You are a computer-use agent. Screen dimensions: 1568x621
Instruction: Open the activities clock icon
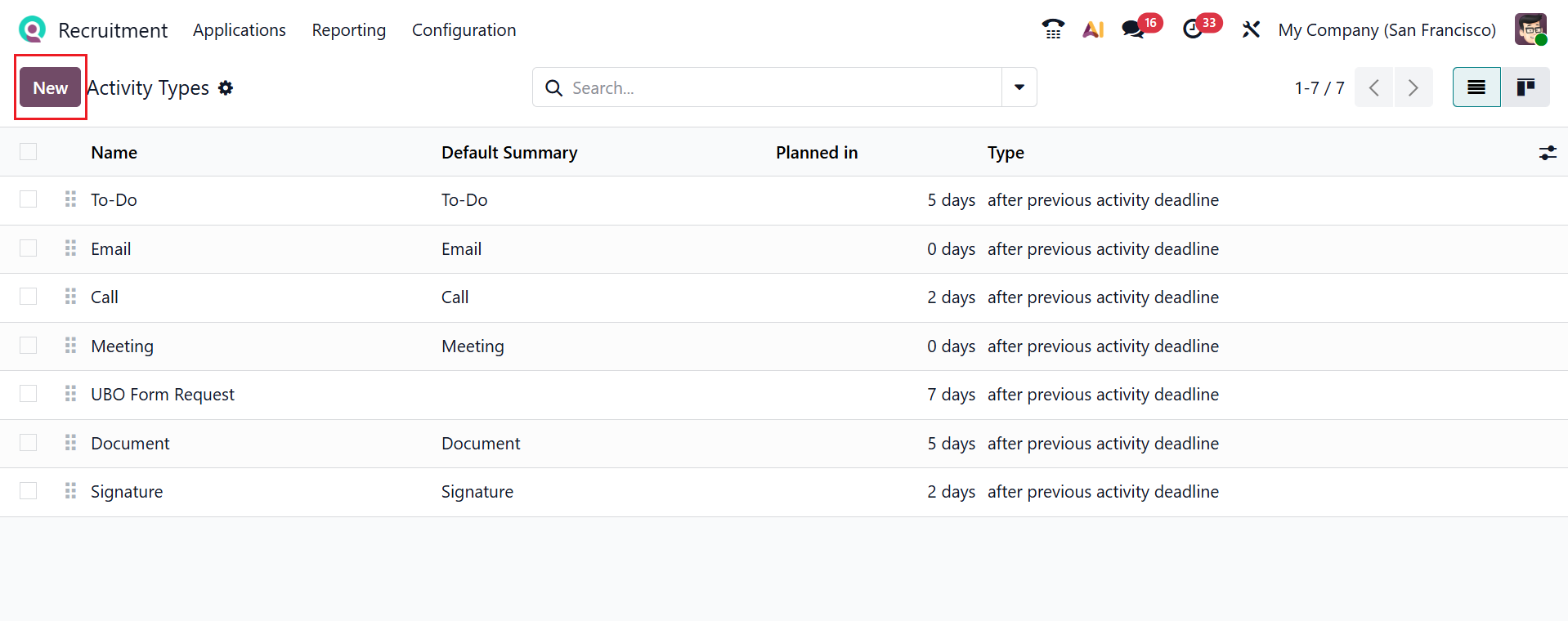click(1193, 30)
